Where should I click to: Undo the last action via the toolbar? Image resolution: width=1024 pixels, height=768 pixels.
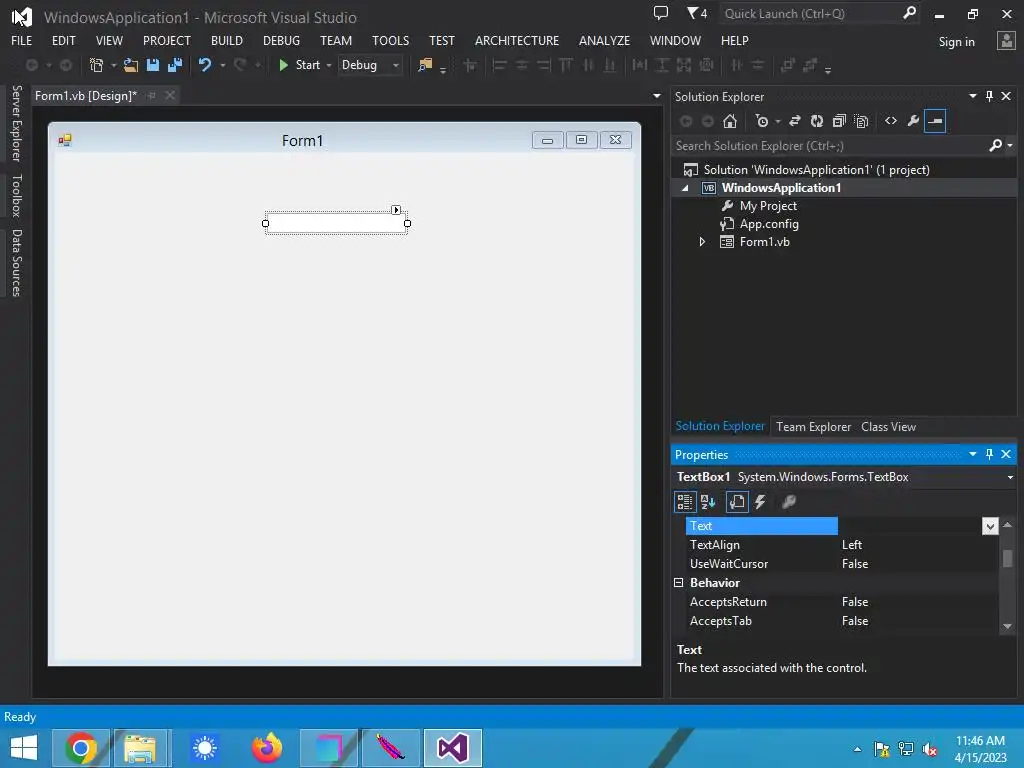click(205, 65)
